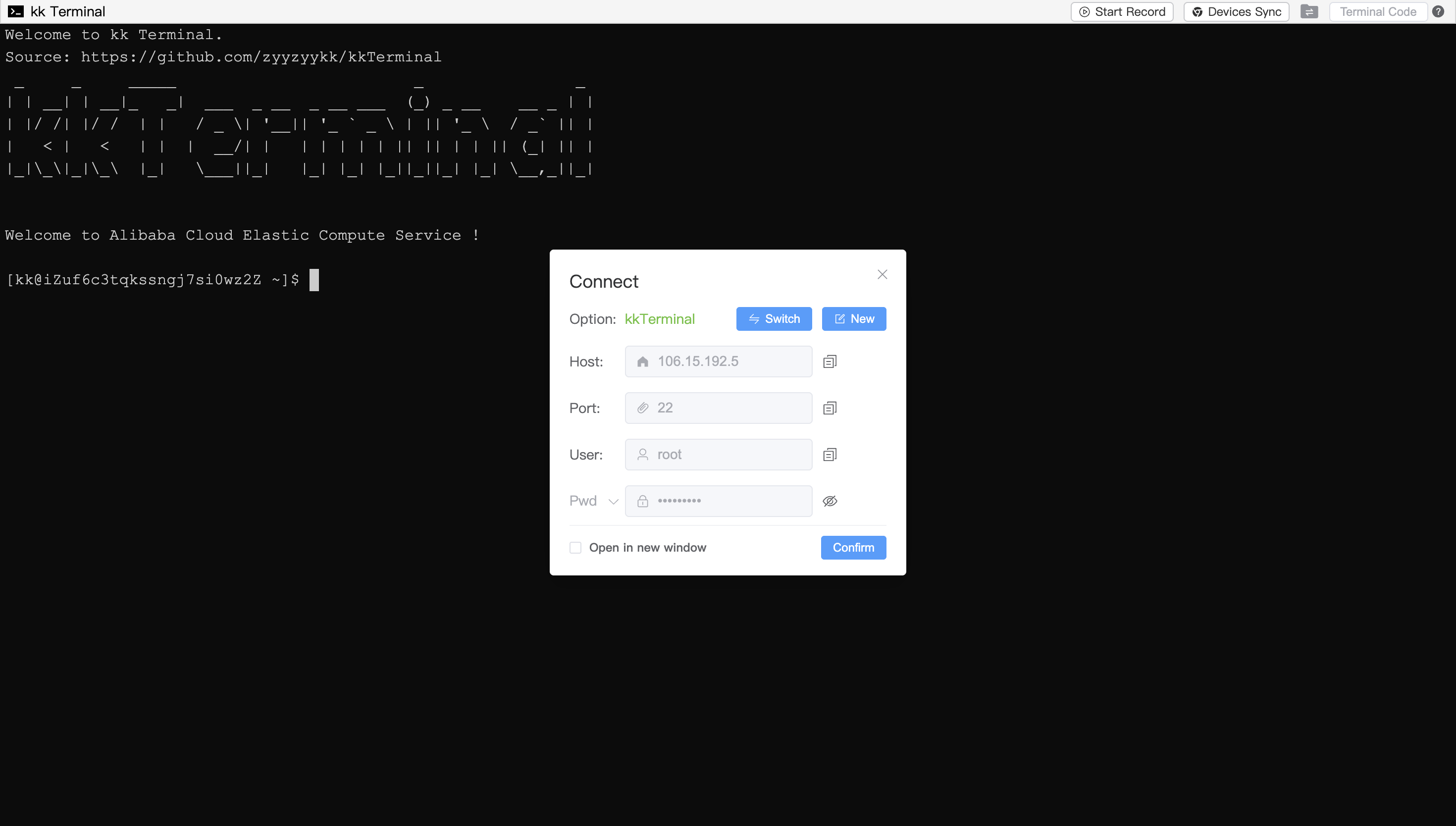
Task: Copy the User value with copy icon
Action: click(829, 455)
